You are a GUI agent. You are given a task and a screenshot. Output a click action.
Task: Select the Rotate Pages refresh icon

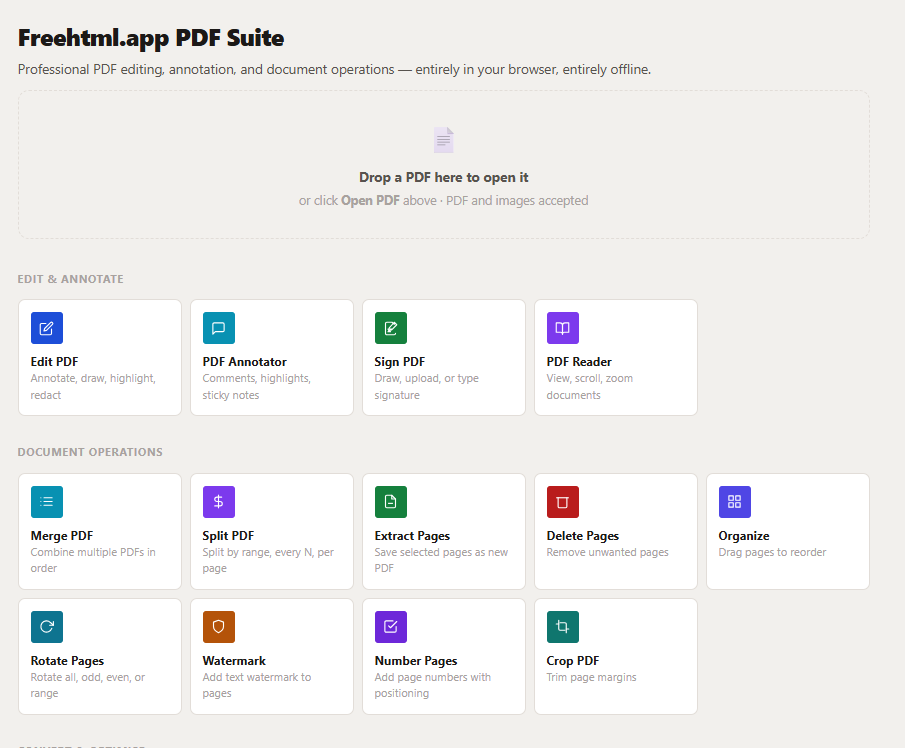click(x=46, y=626)
